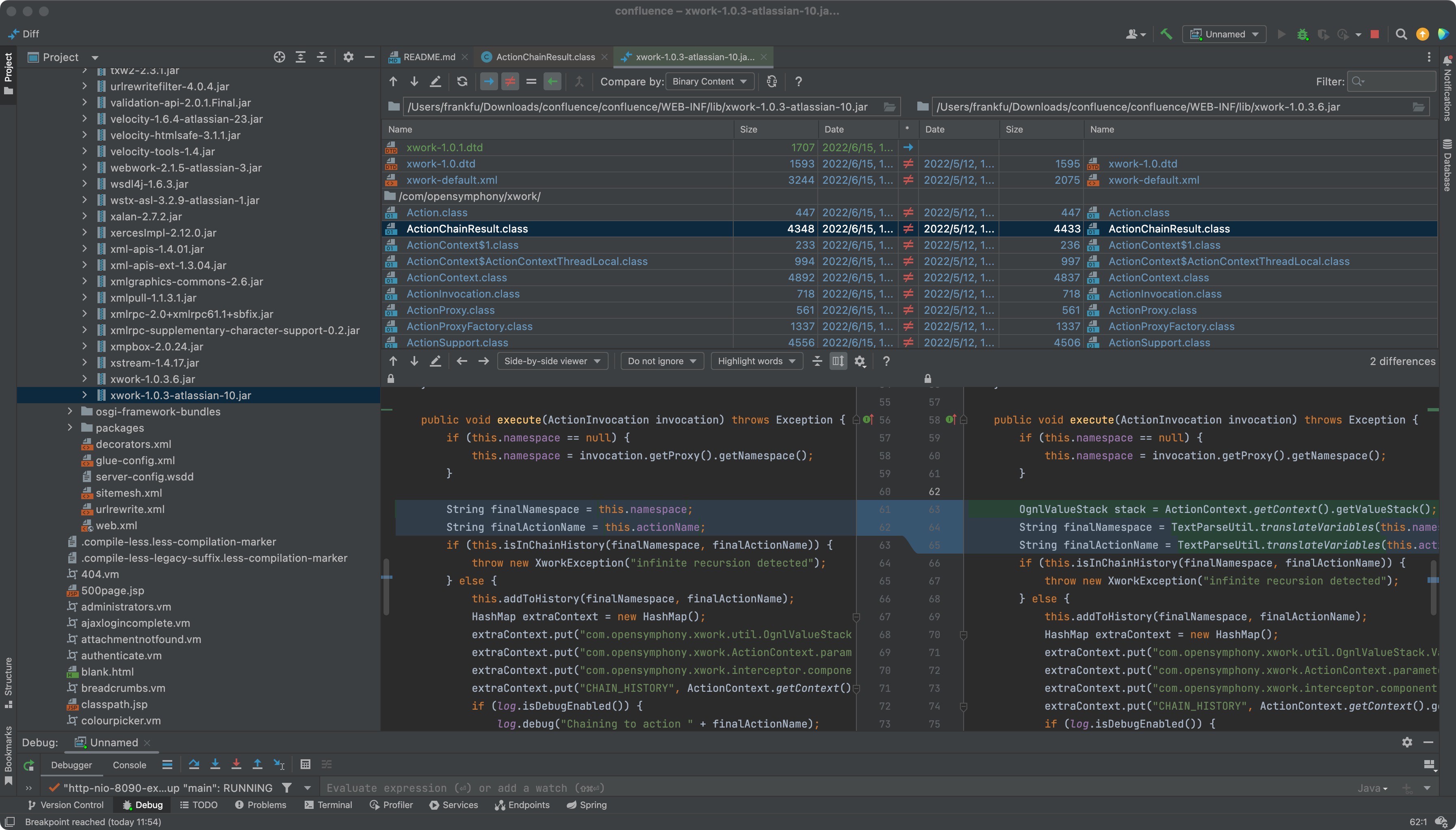Screen dimensions: 1456x830
Task: Swap the compared sides icon
Action: [x=771, y=82]
